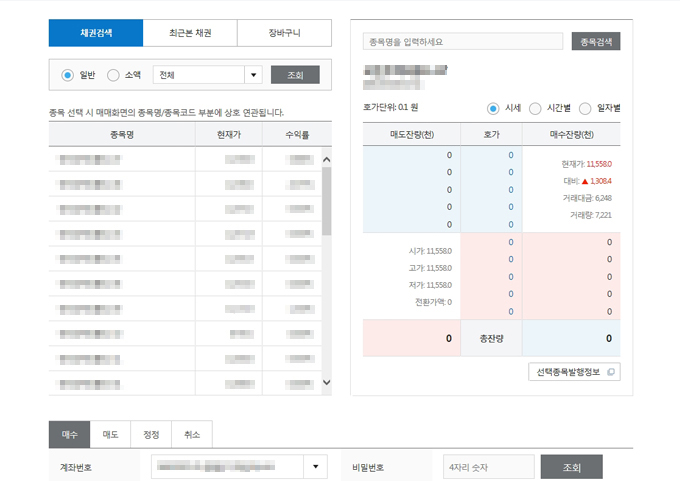680x481 pixels.
Task: Expand the 계좌번호 account dropdown
Action: pos(316,467)
